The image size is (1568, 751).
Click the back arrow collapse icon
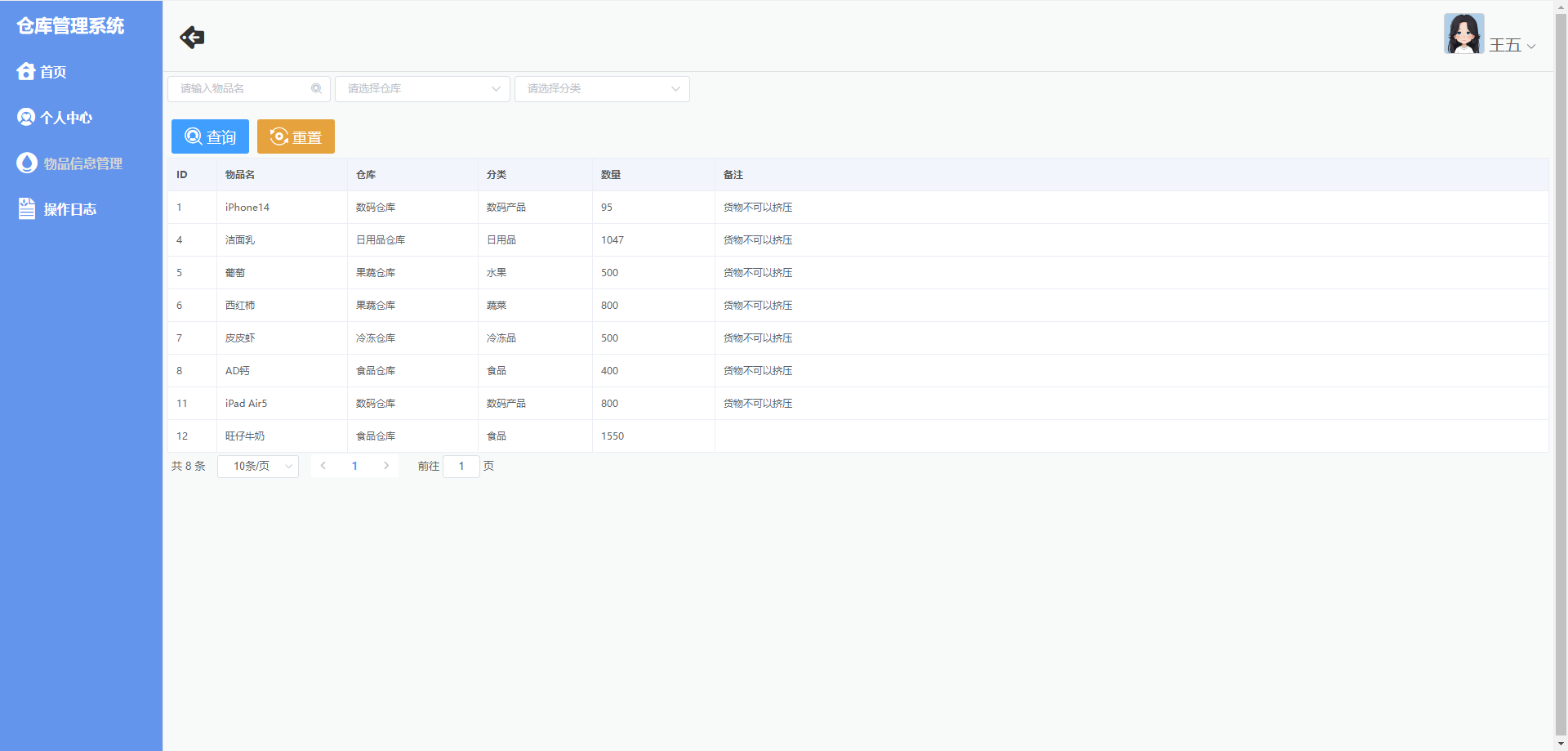pyautogui.click(x=192, y=38)
